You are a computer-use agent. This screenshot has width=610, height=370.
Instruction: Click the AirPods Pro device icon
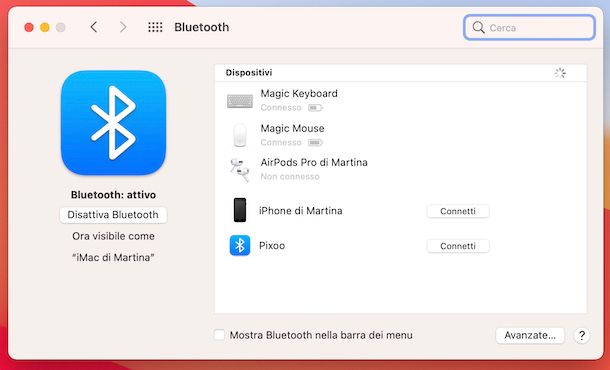239,169
